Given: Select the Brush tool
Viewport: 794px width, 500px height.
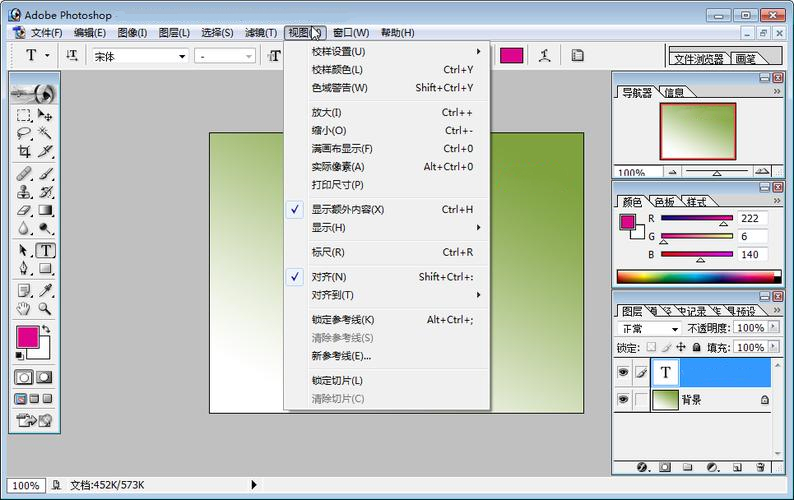Looking at the screenshot, I should [45, 174].
